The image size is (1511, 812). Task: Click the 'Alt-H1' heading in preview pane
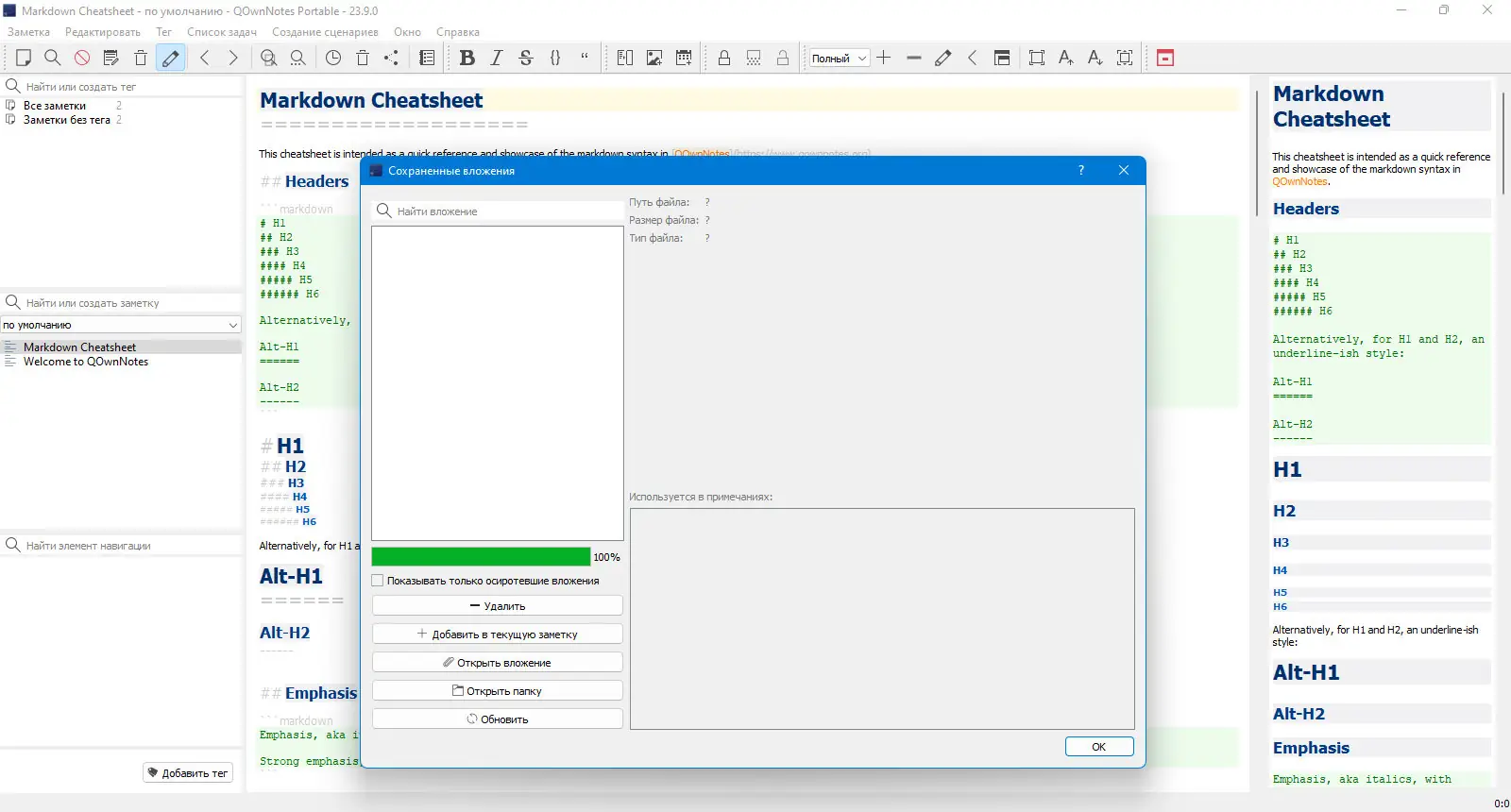point(1306,672)
